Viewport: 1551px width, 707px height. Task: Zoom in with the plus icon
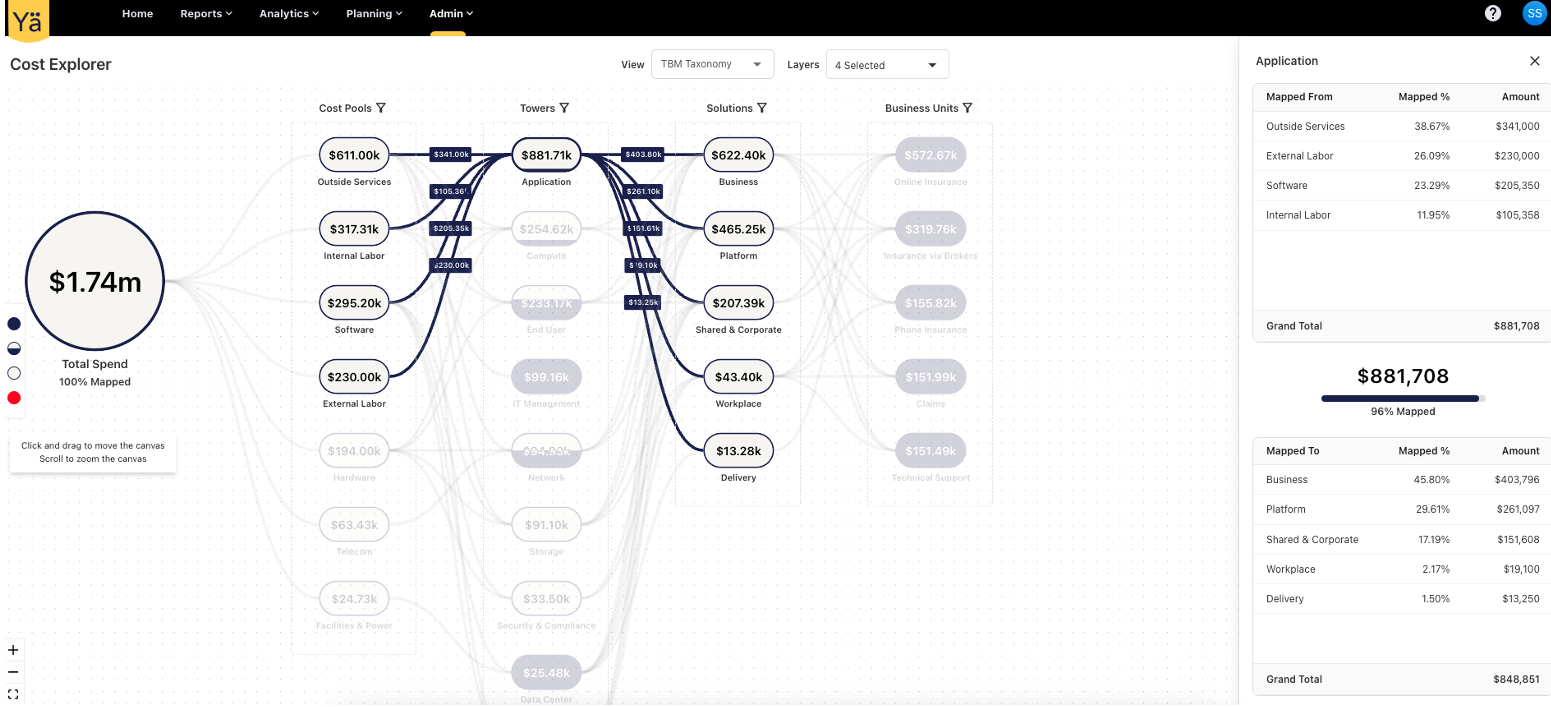[x=13, y=650]
